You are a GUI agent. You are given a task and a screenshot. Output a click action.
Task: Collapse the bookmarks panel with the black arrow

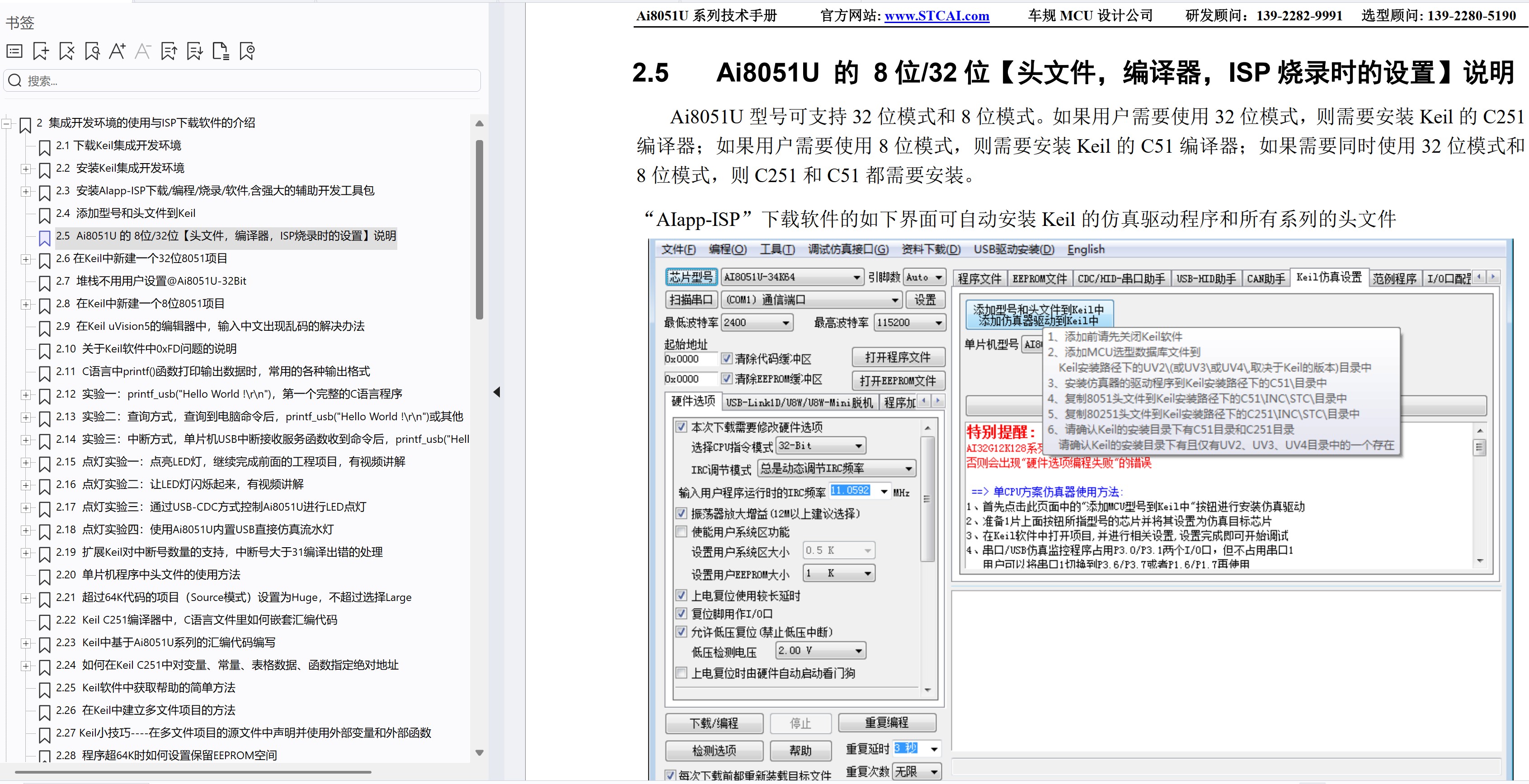pyautogui.click(x=497, y=392)
